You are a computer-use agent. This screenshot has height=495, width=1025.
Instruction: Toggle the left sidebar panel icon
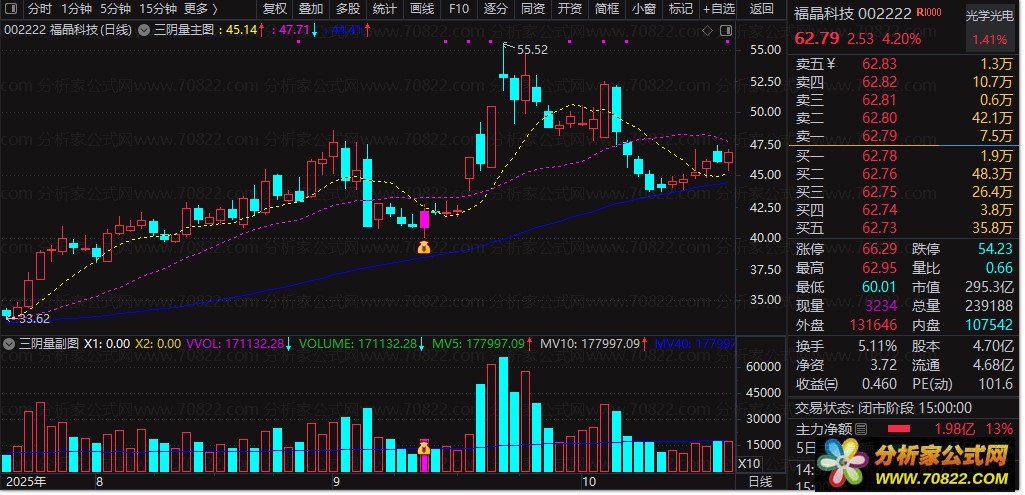13,9
